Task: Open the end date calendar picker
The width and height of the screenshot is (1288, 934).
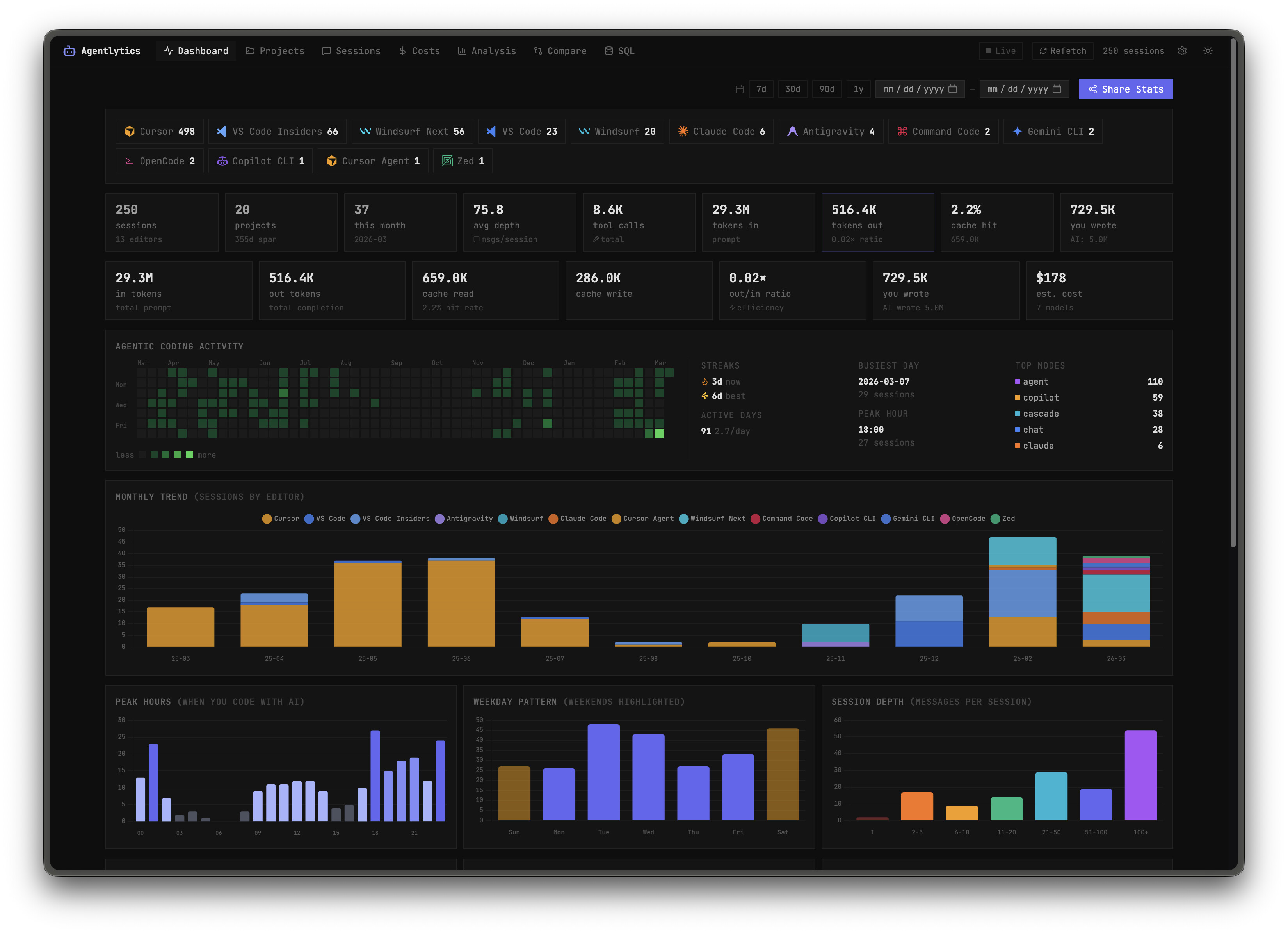Action: coord(1057,89)
